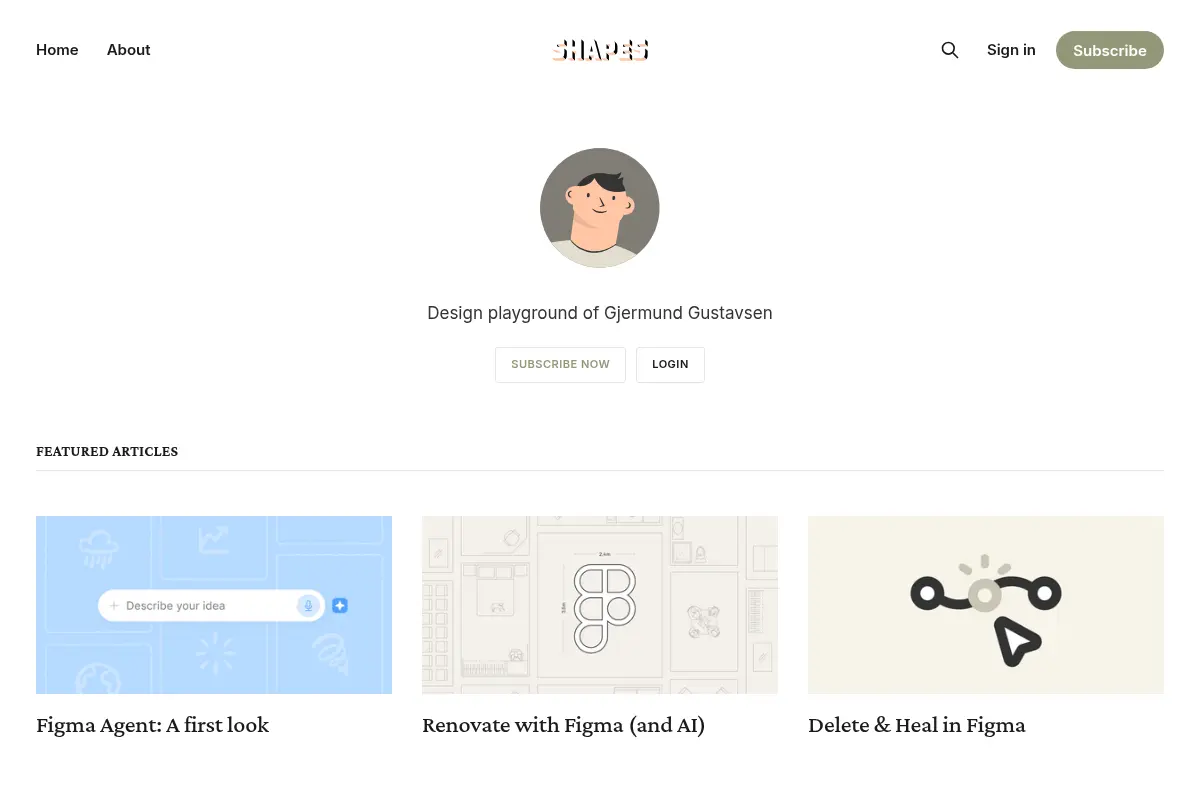This screenshot has width=1200, height=800.
Task: Click the LOGIN button
Action: point(670,364)
